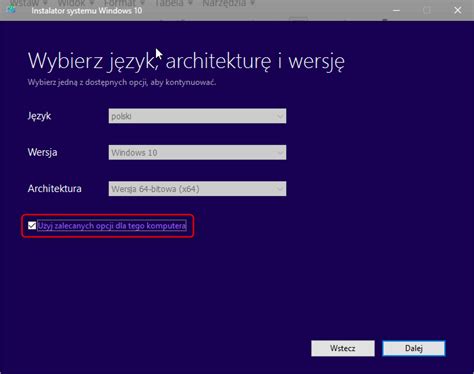Screen dimensions: 474x374
Task: Click the Architektura label
Action: [x=55, y=189]
